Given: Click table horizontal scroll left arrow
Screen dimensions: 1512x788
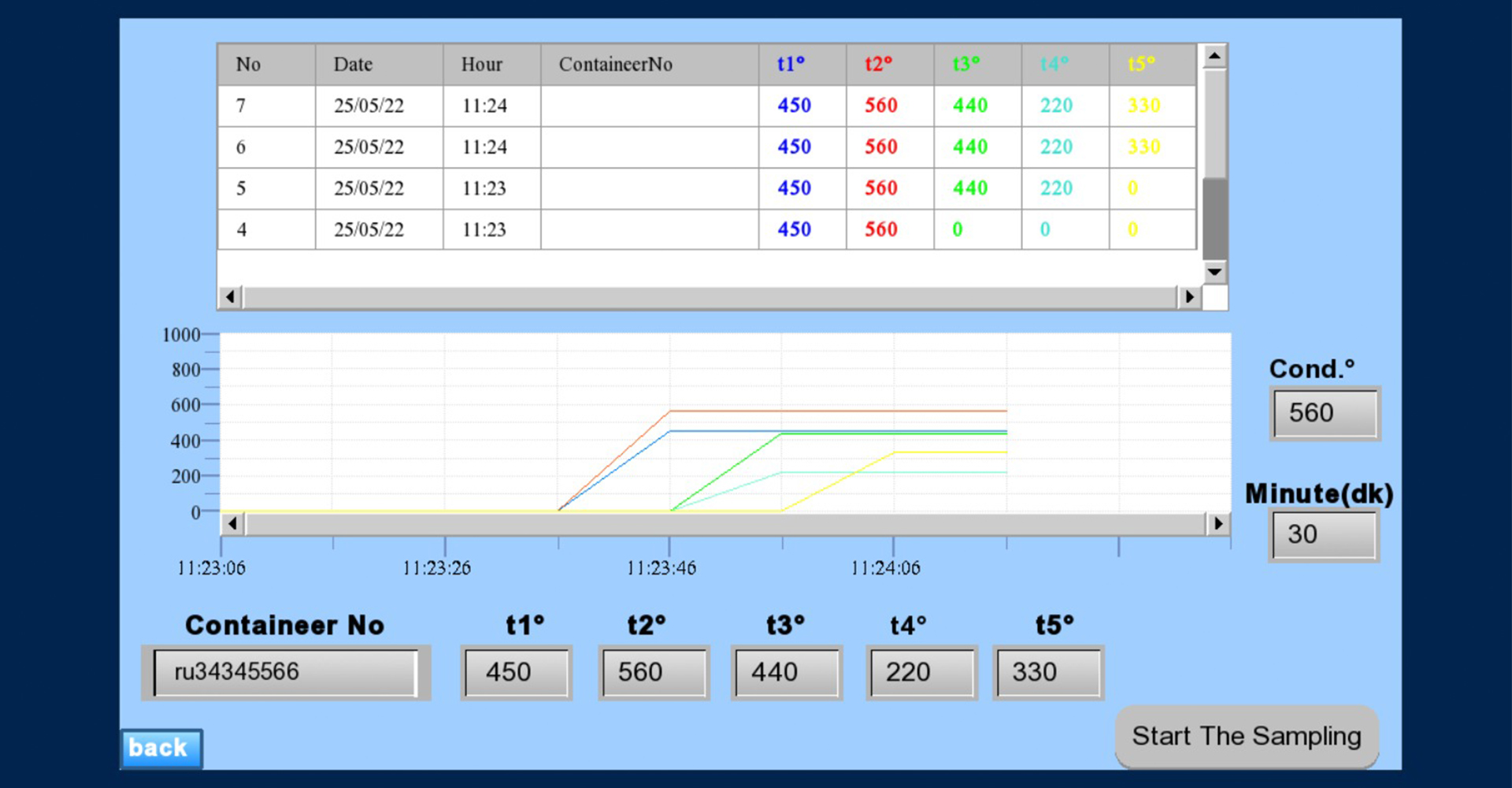Looking at the screenshot, I should tap(230, 297).
